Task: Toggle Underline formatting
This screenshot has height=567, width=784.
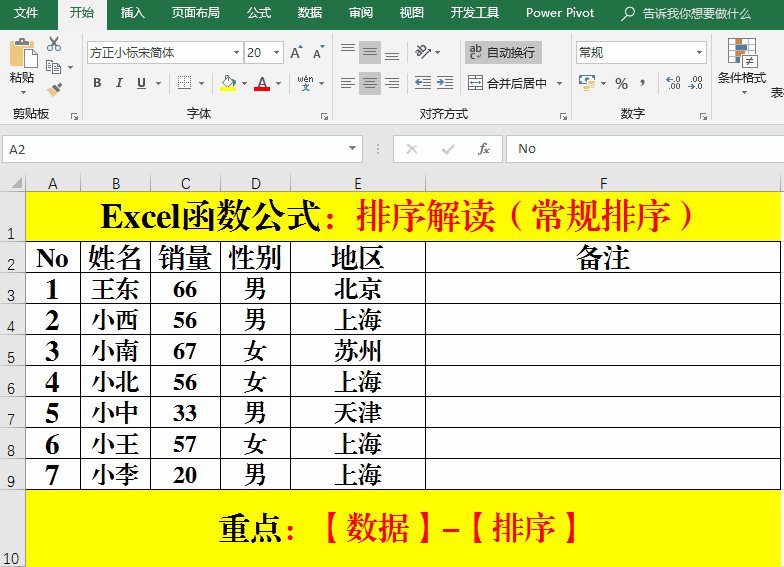Action: 142,83
